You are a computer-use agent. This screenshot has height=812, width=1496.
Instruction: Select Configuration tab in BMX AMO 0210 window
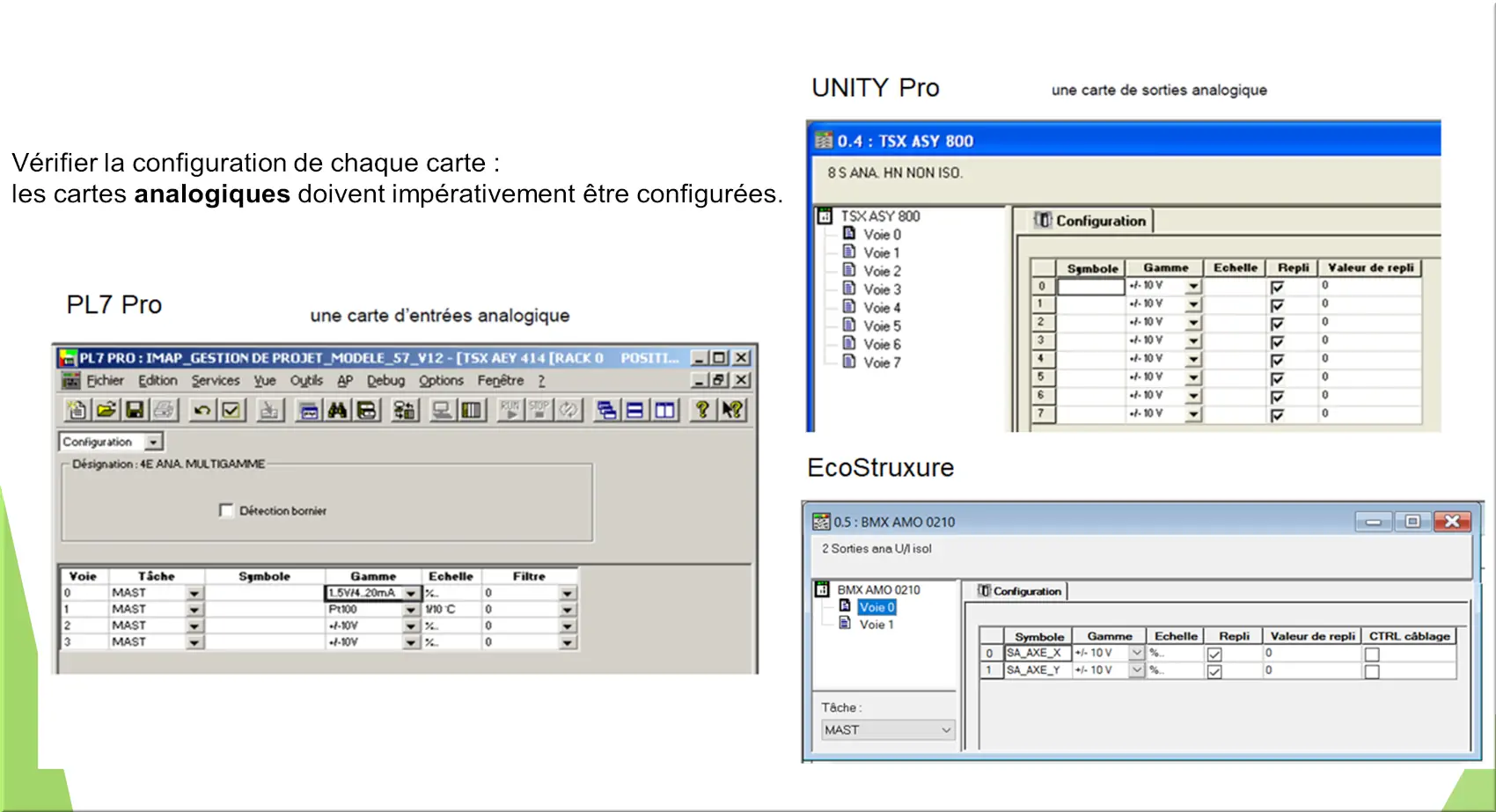tap(1020, 591)
